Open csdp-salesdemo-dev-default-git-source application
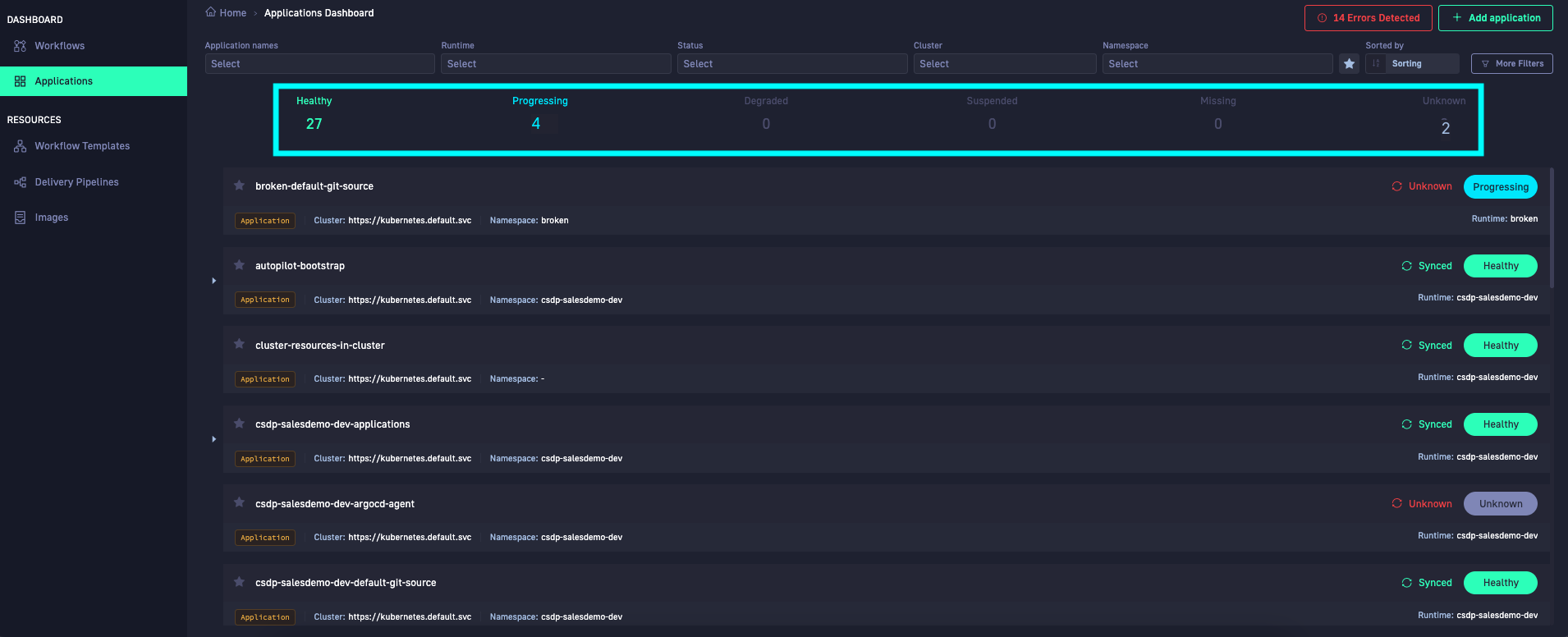 point(346,583)
